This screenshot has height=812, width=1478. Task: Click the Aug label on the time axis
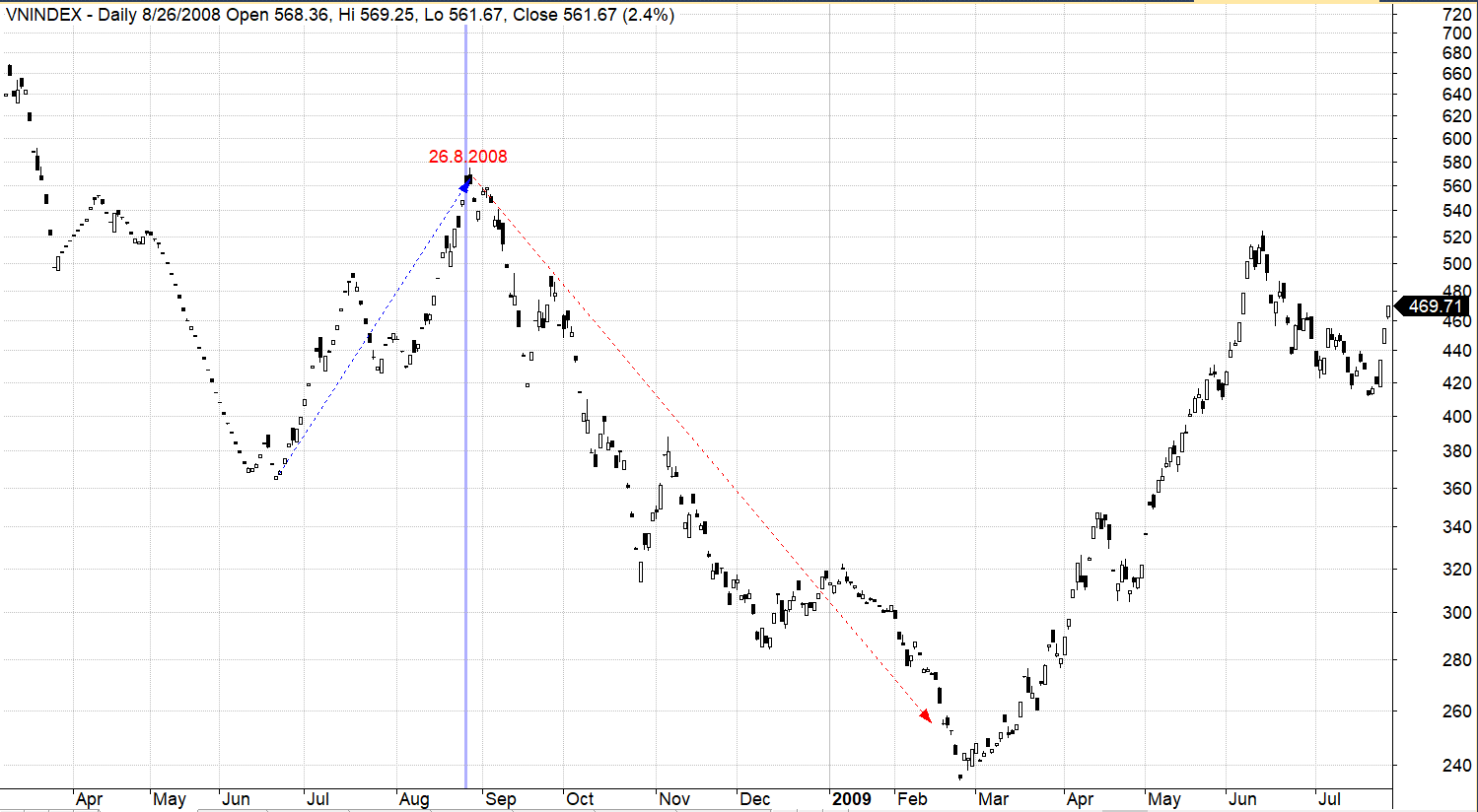[x=414, y=799]
